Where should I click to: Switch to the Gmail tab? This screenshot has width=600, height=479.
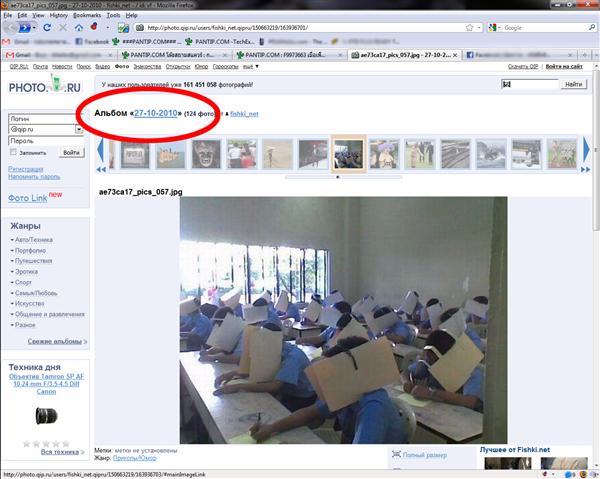pos(59,55)
